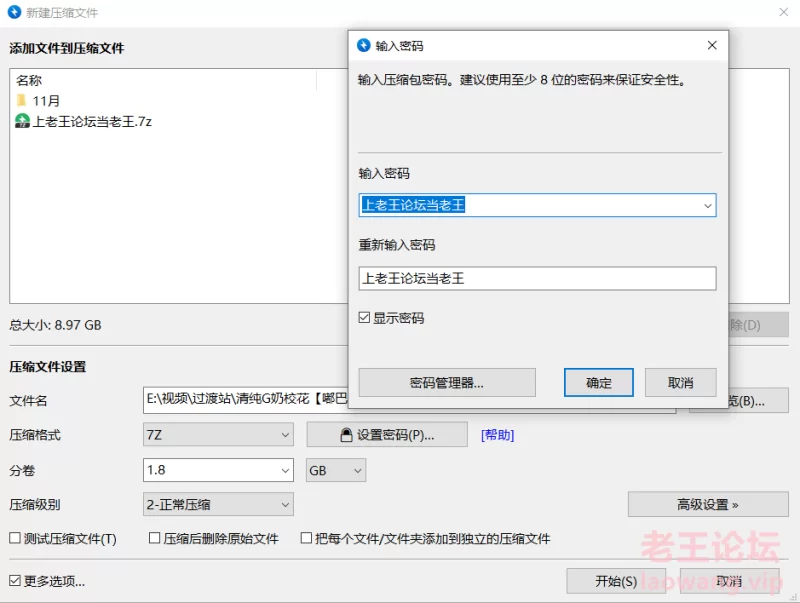Expand the password history dropdown arrow
The height and width of the screenshot is (603, 800).
pyautogui.click(x=708, y=206)
